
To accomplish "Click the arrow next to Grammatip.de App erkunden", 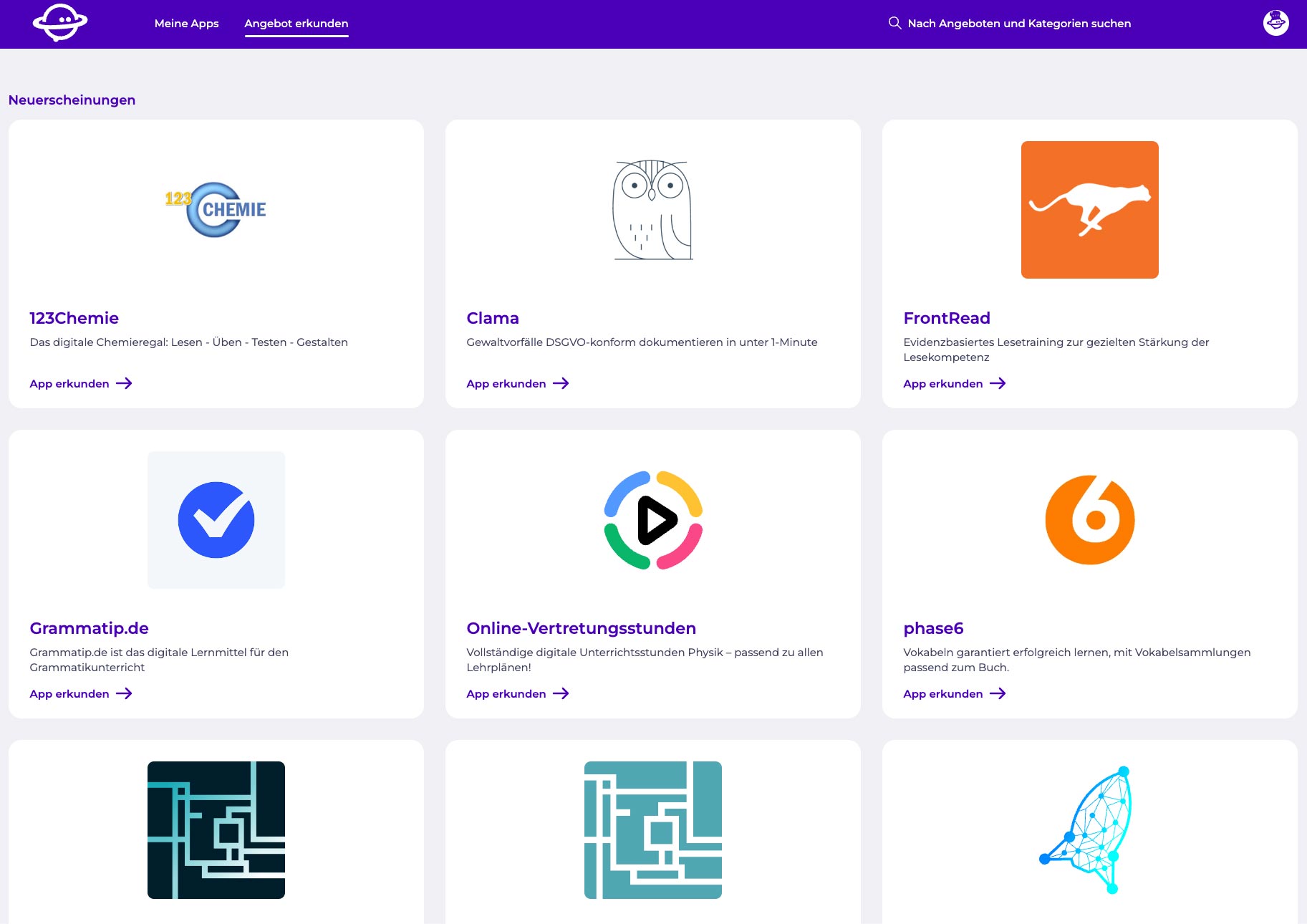I will 124,693.
